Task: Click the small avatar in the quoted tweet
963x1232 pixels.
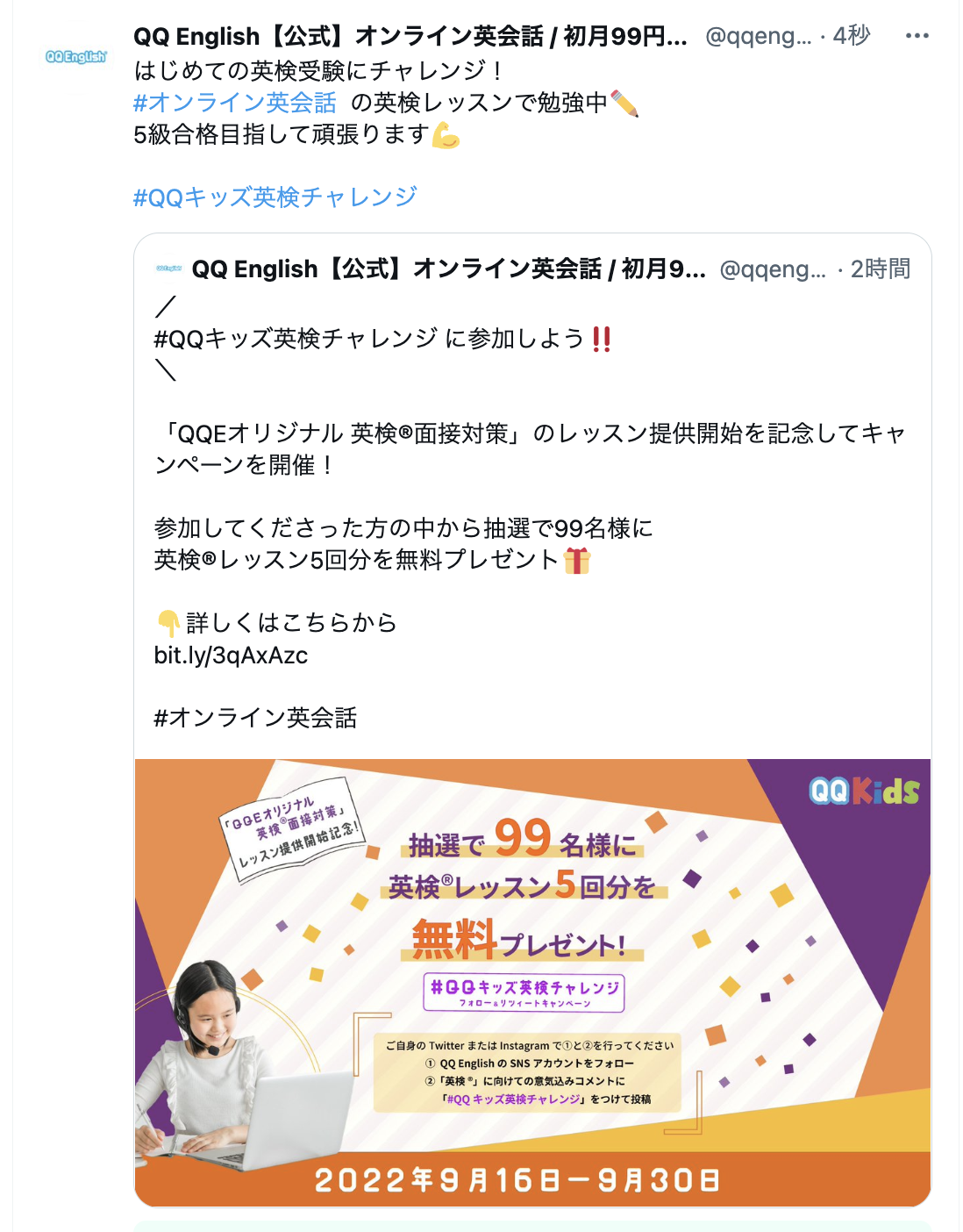Action: tap(168, 269)
